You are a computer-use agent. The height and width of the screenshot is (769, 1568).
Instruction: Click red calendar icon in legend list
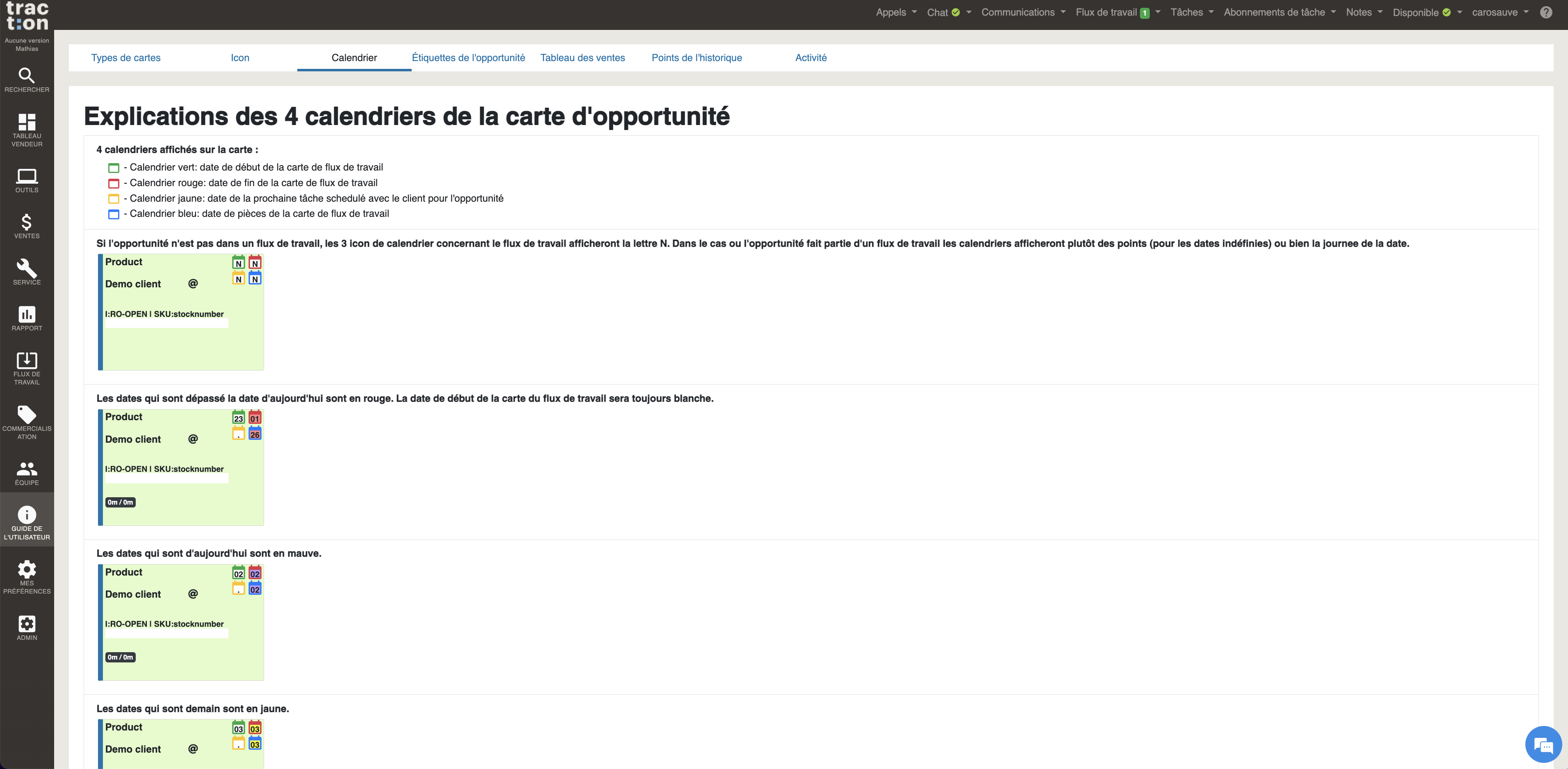coord(113,183)
